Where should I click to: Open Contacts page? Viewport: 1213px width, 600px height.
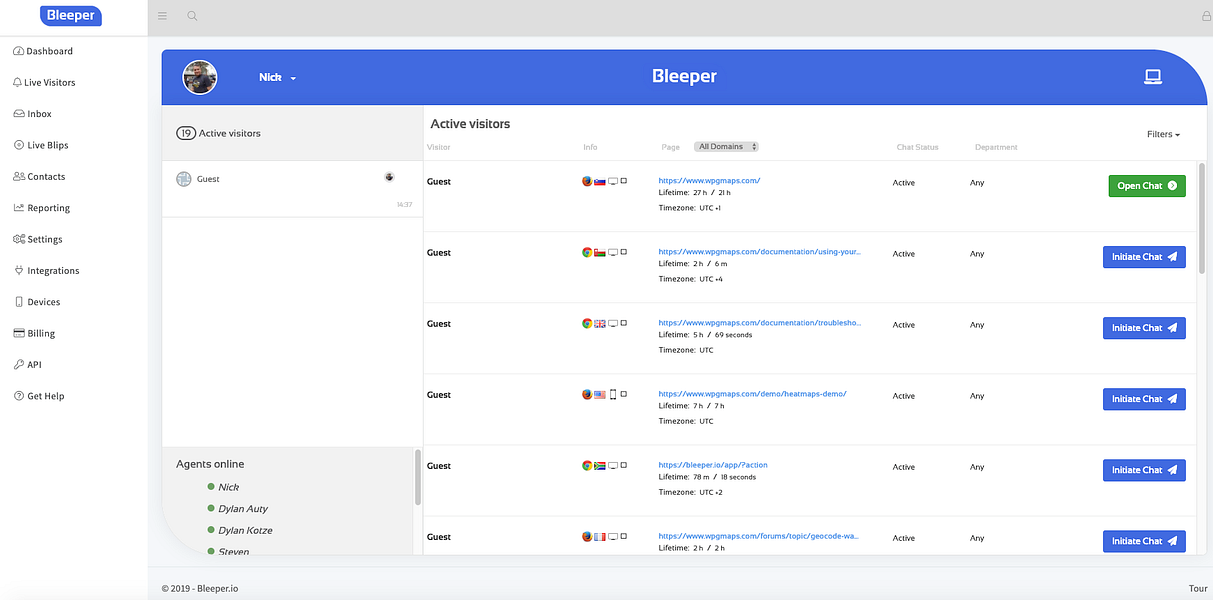tap(39, 176)
